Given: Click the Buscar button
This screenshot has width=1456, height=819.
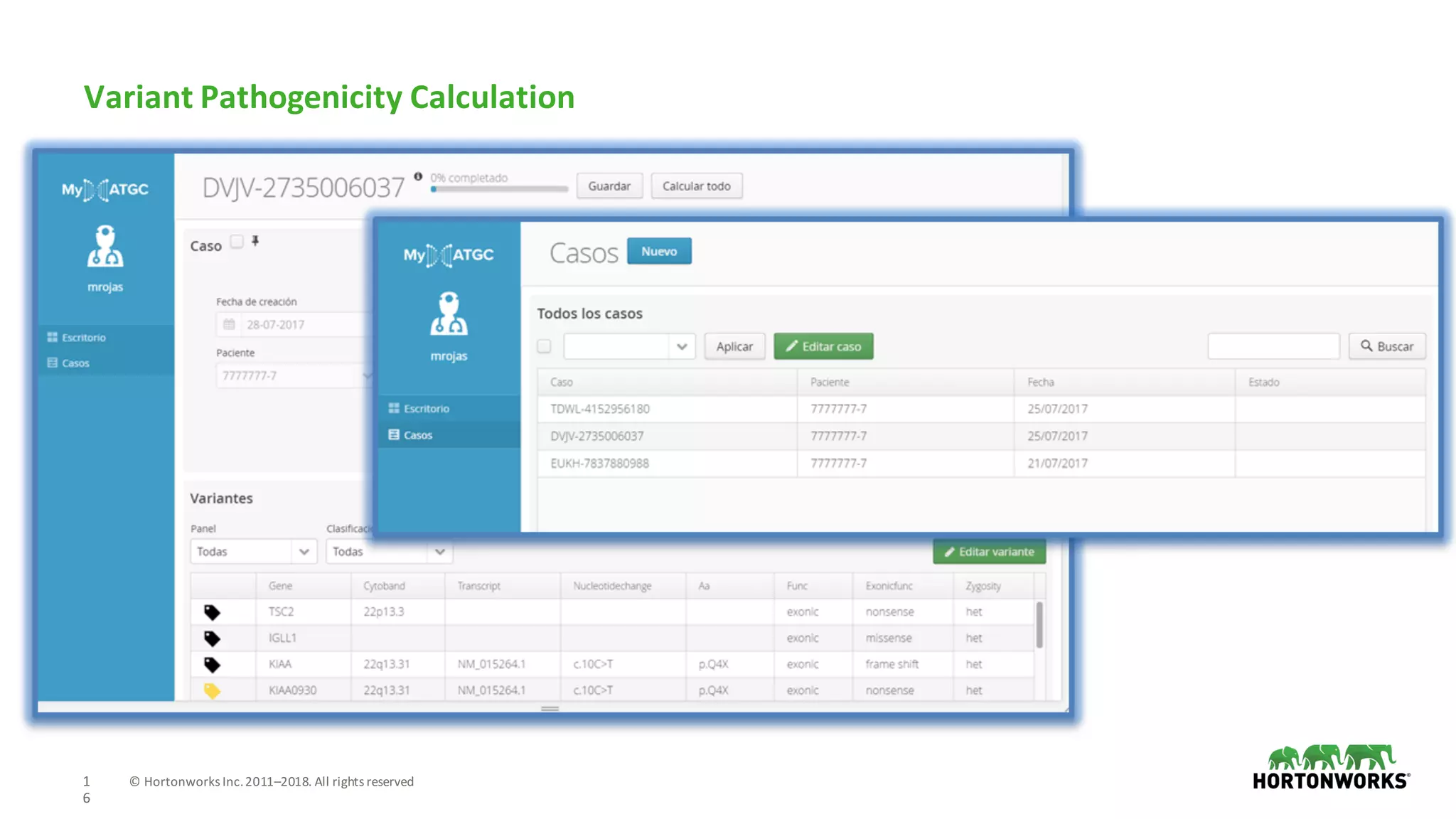Looking at the screenshot, I should [1387, 346].
